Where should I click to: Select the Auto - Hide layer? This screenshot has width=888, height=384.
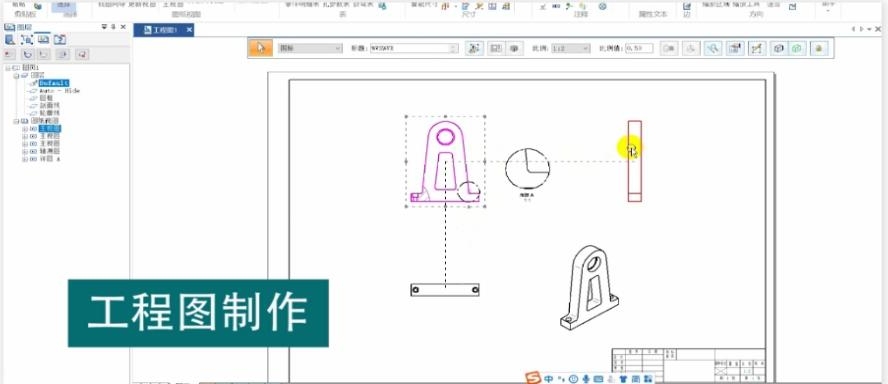(x=59, y=91)
